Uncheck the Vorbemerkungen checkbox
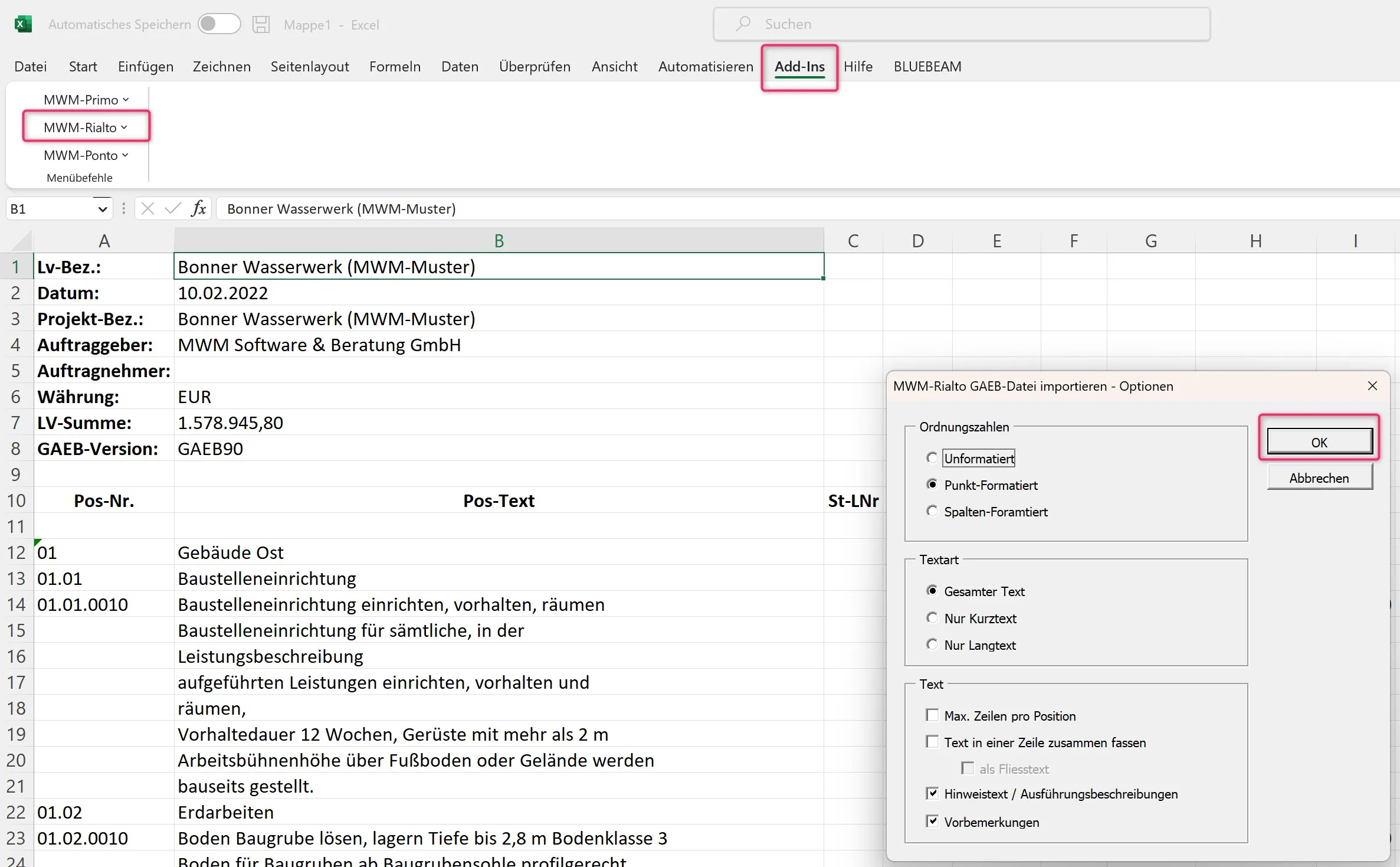Image resolution: width=1400 pixels, height=867 pixels. pos(932,822)
